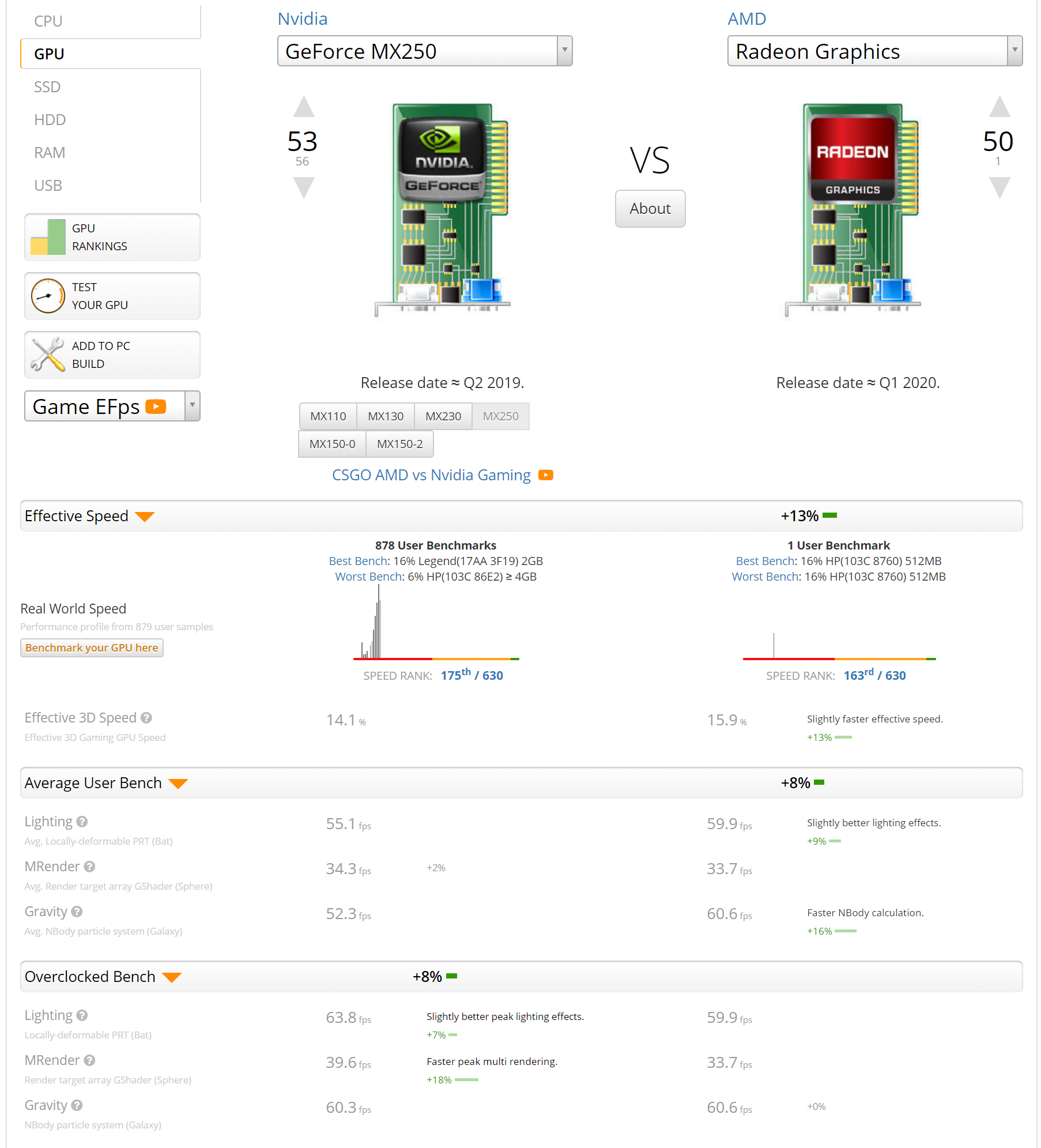Click the Add to PC Build tools icon
This screenshot has height=1148, width=1041.
point(48,355)
